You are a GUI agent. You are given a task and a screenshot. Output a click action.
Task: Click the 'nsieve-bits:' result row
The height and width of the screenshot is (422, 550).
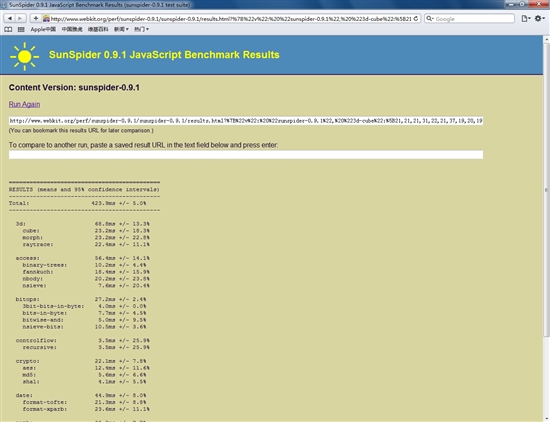tap(84, 327)
